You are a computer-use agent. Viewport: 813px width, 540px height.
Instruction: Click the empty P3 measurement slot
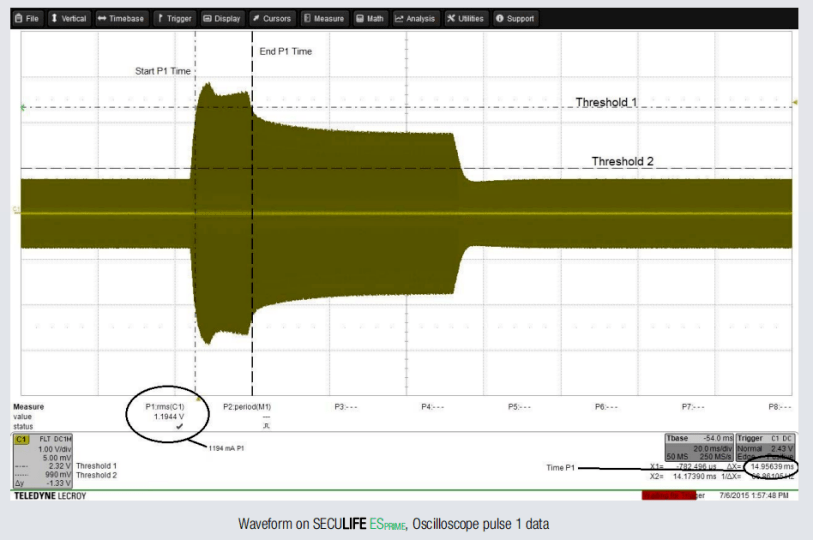click(345, 407)
